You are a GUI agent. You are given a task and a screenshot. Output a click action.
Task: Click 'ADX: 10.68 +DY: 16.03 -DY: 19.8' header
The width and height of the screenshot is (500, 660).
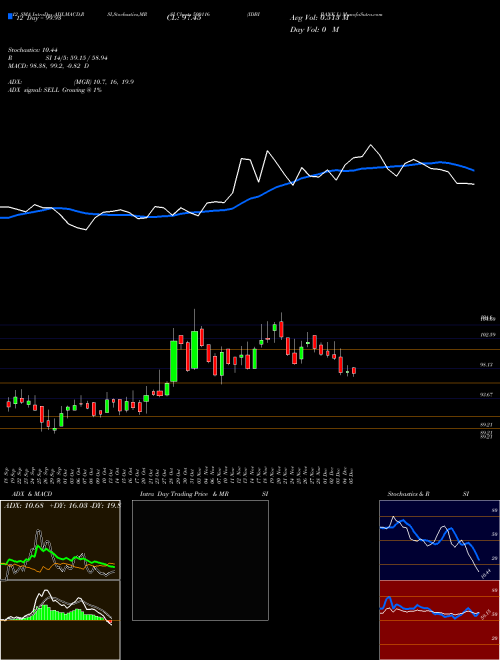[x=62, y=506]
